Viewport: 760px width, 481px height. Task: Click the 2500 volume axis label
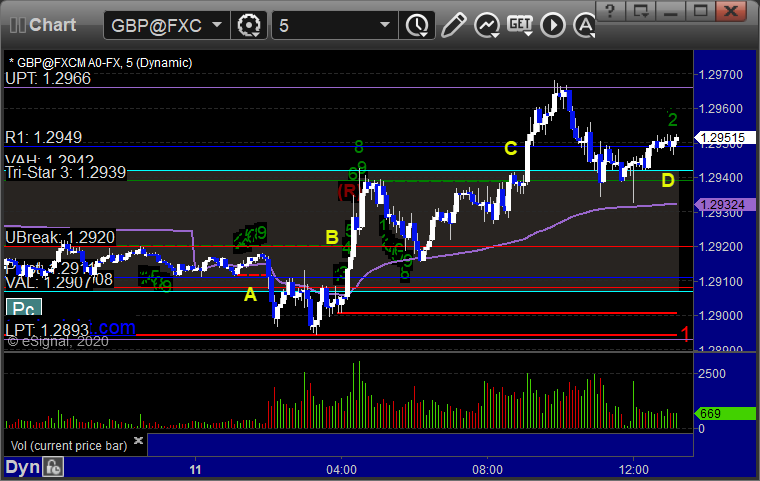(x=712, y=374)
